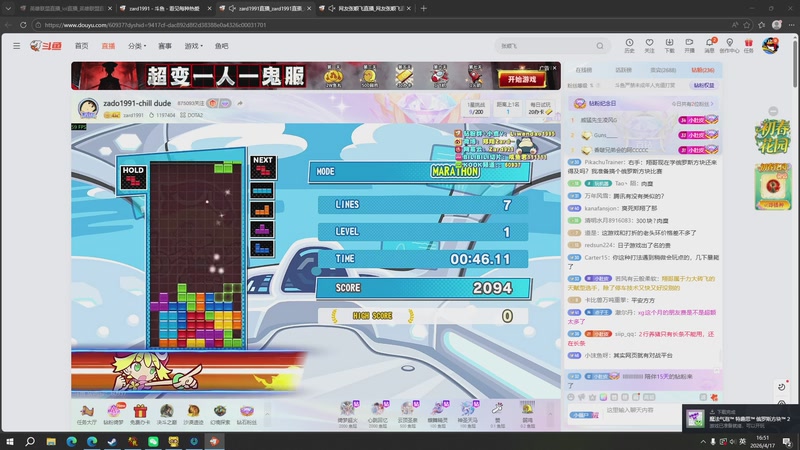
Task: Open a new browser tab
Action: (x=423, y=8)
